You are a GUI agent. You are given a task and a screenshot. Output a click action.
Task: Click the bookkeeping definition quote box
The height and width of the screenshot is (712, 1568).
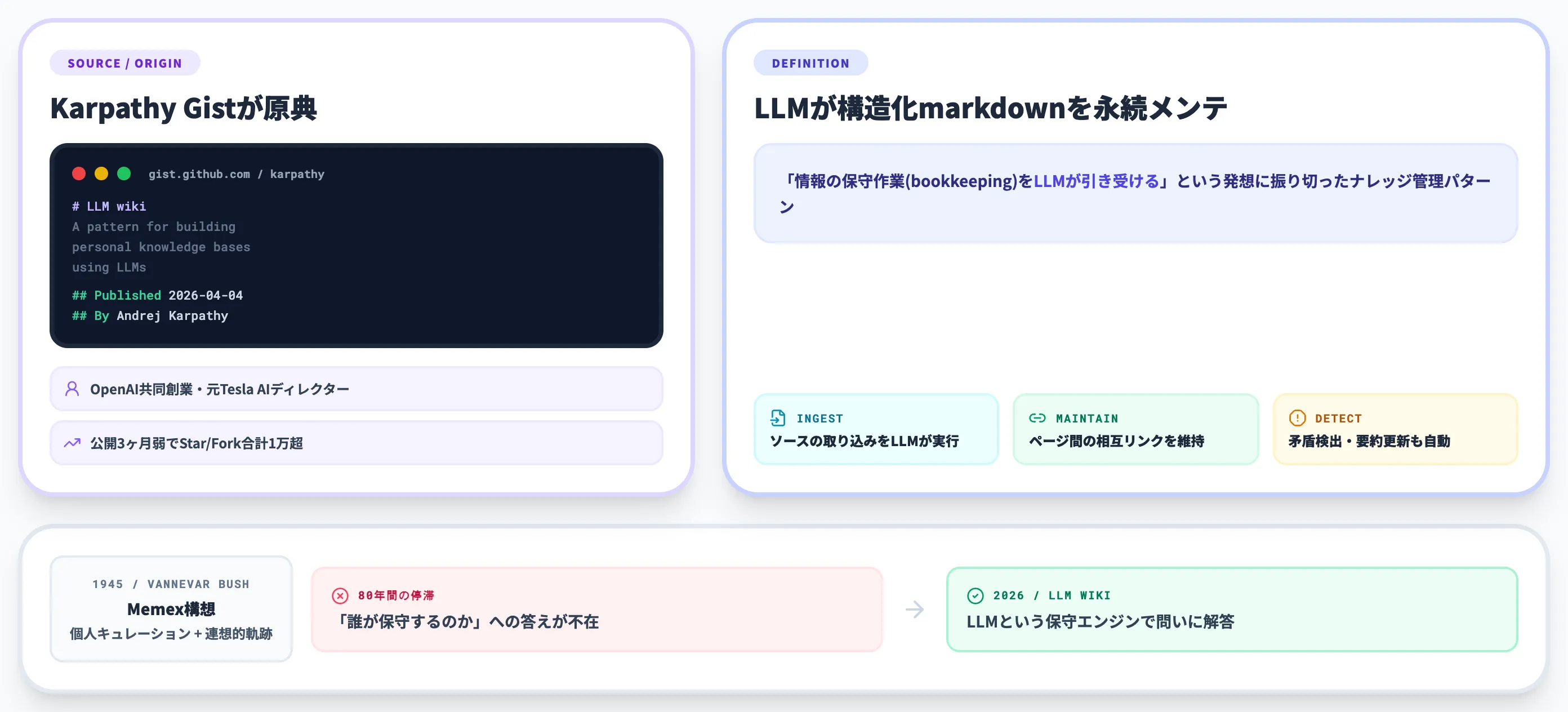coord(1136,194)
